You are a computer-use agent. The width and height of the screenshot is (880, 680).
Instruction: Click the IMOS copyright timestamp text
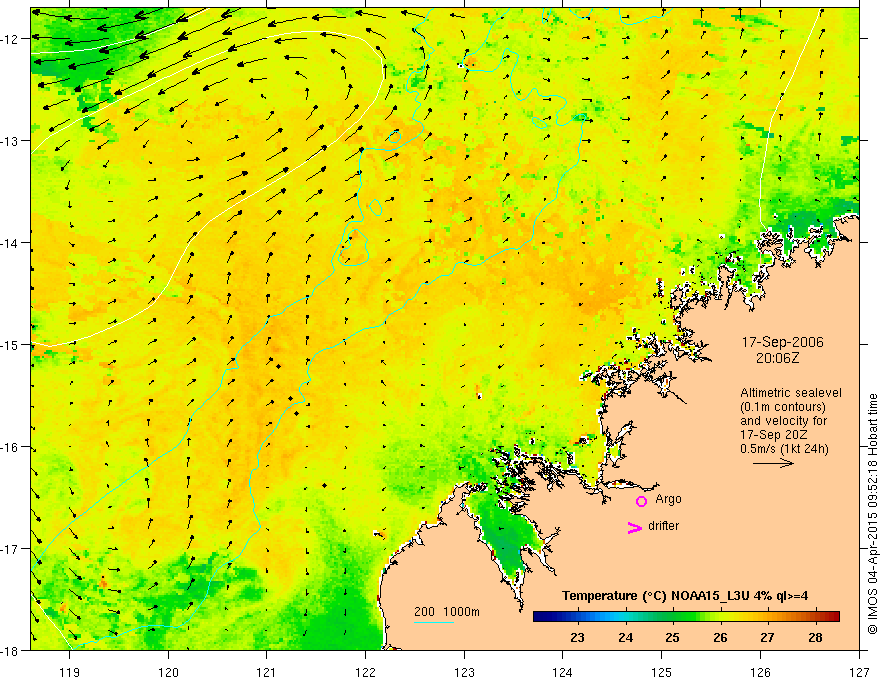pyautogui.click(x=872, y=513)
